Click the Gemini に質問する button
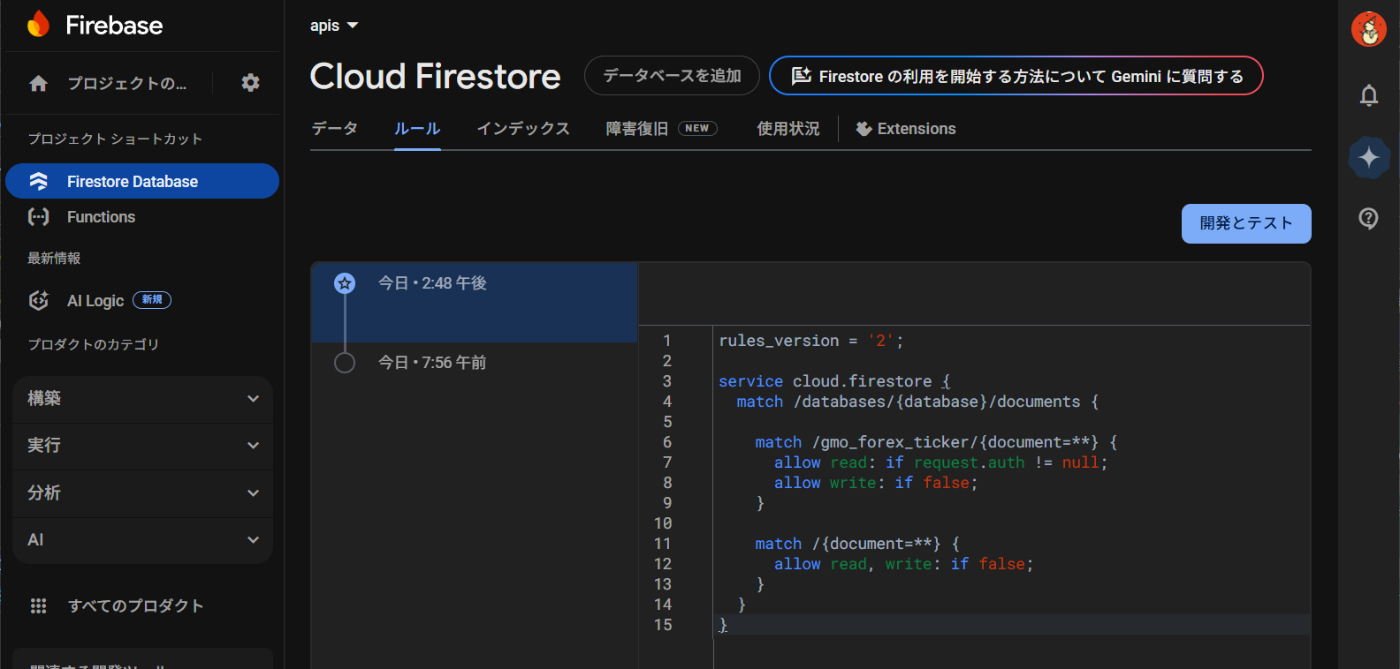 [1016, 76]
